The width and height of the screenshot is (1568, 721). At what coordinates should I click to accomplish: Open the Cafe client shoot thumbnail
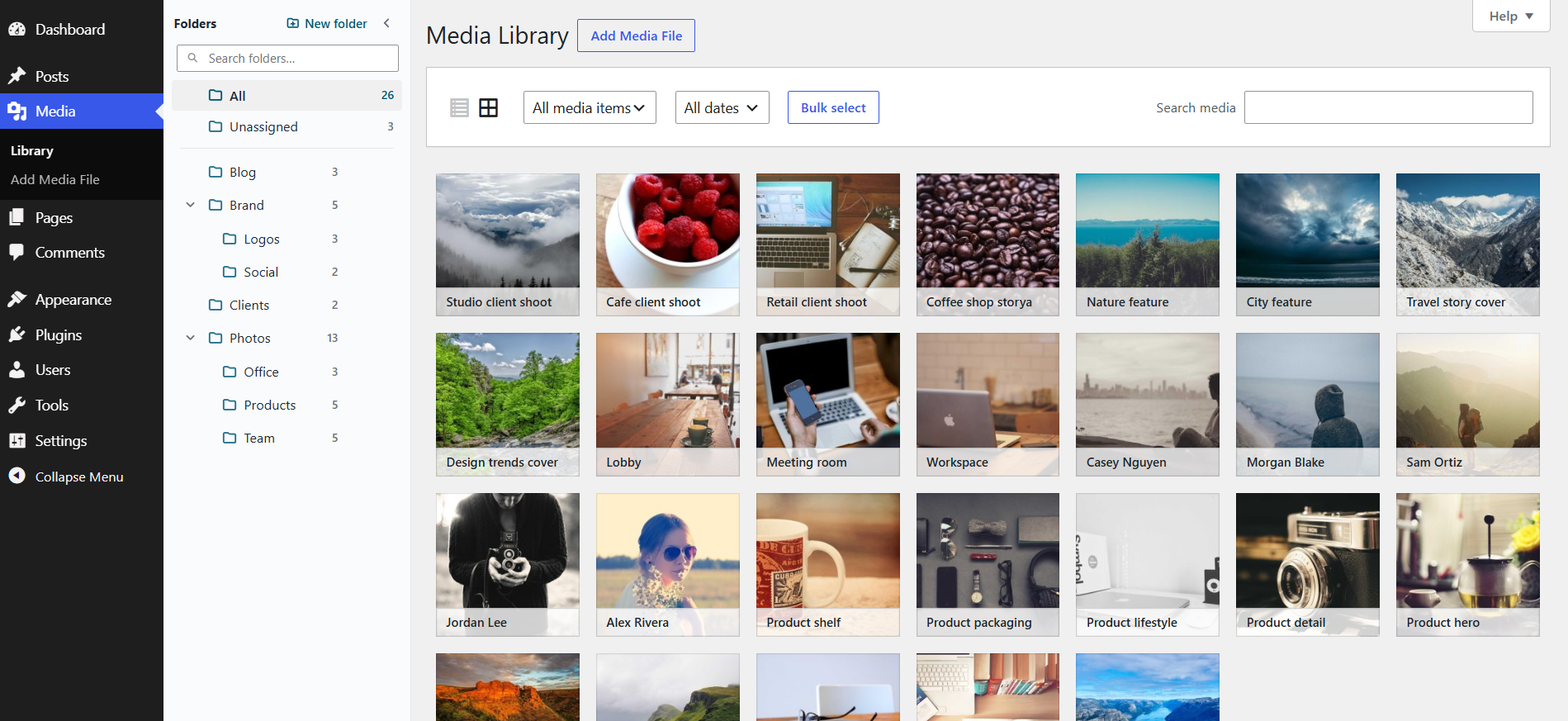668,244
